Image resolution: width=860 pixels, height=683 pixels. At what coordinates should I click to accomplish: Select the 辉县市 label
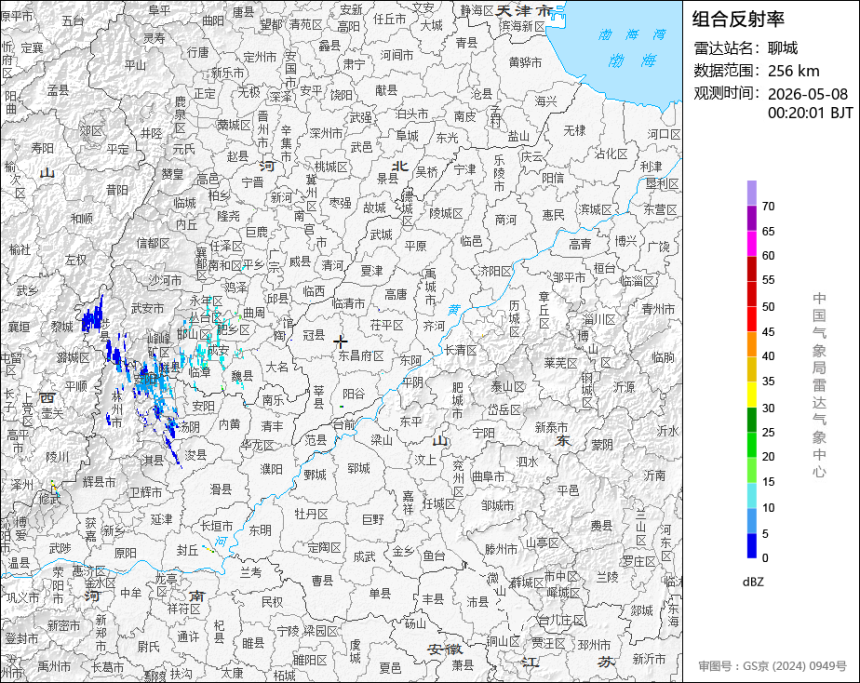[x=99, y=482]
